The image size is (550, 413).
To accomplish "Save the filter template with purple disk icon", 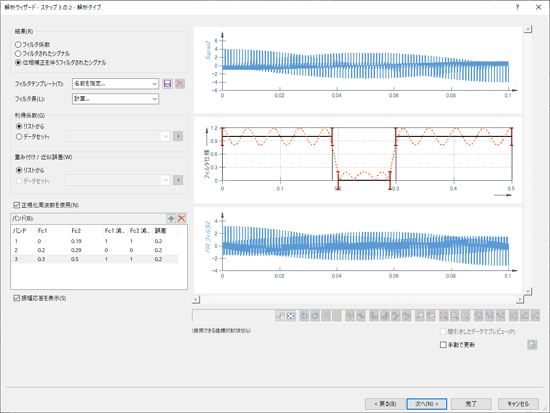I will pos(167,84).
